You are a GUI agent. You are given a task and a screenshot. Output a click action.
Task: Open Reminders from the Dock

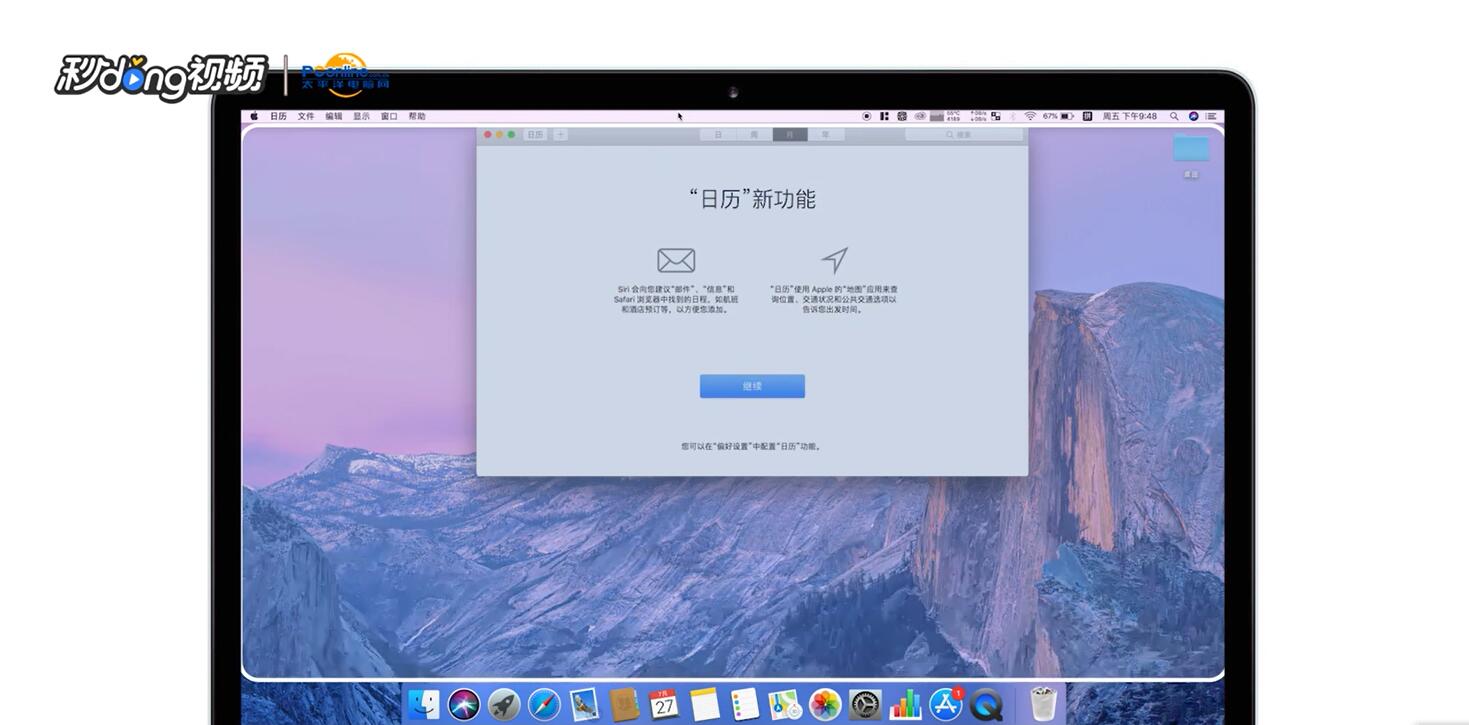point(745,704)
